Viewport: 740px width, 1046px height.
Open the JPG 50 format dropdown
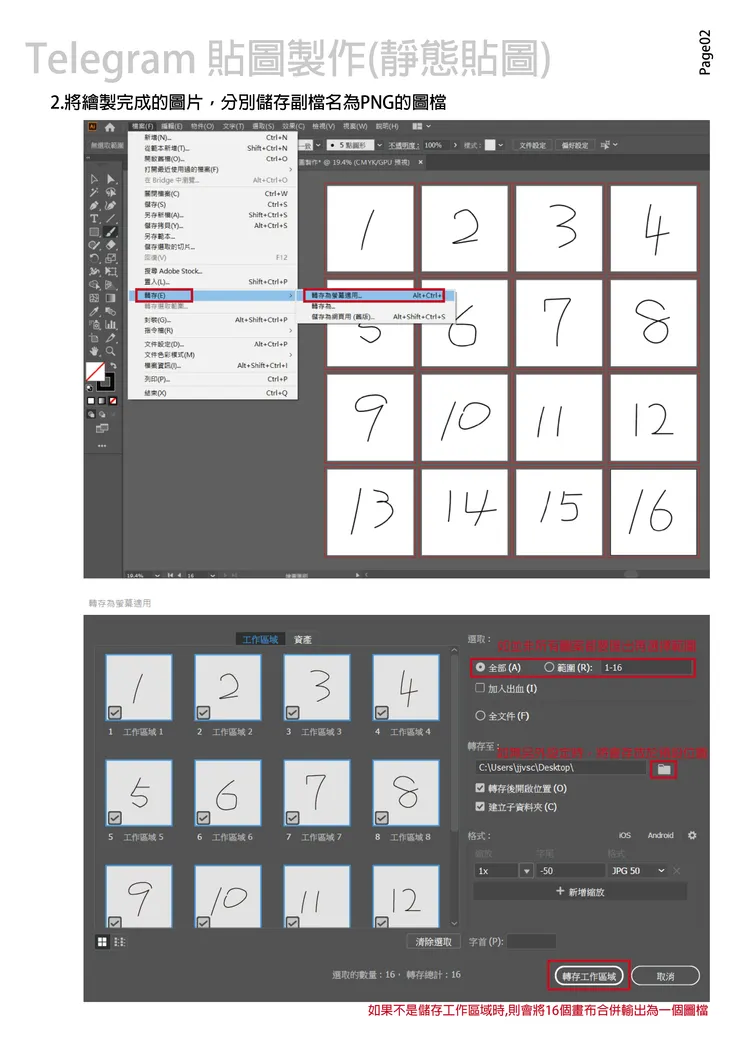(637, 871)
